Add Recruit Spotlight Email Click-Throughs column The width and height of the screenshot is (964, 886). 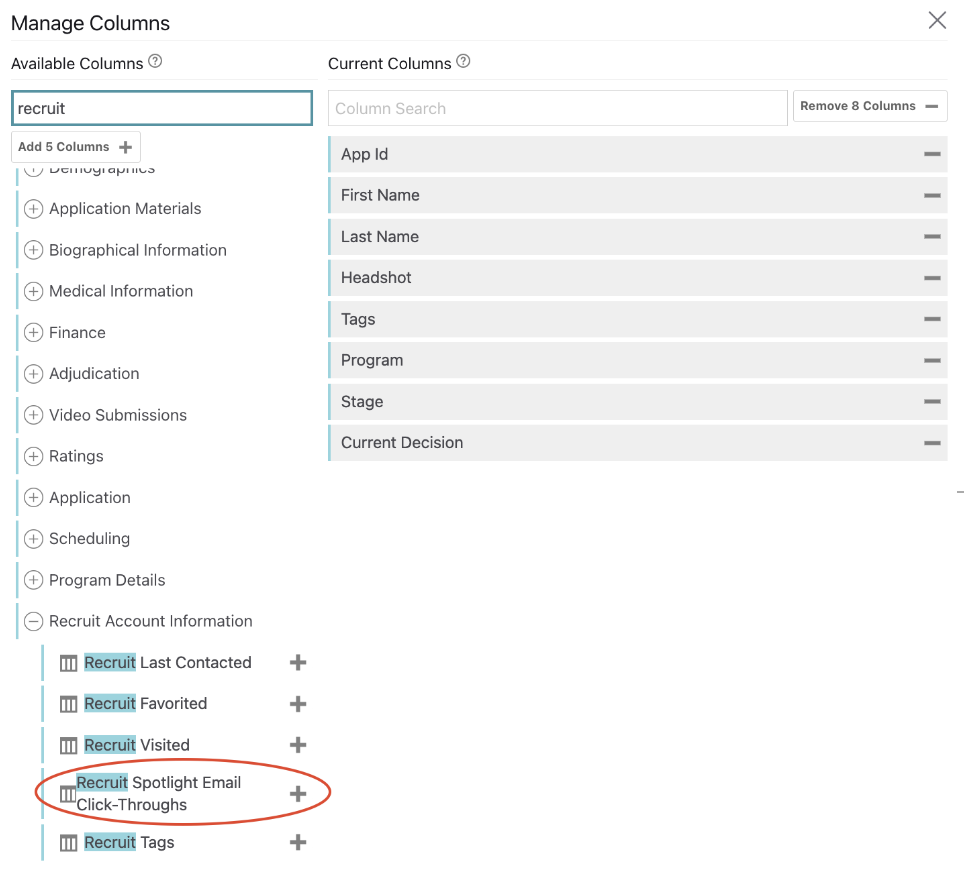pyautogui.click(x=297, y=794)
